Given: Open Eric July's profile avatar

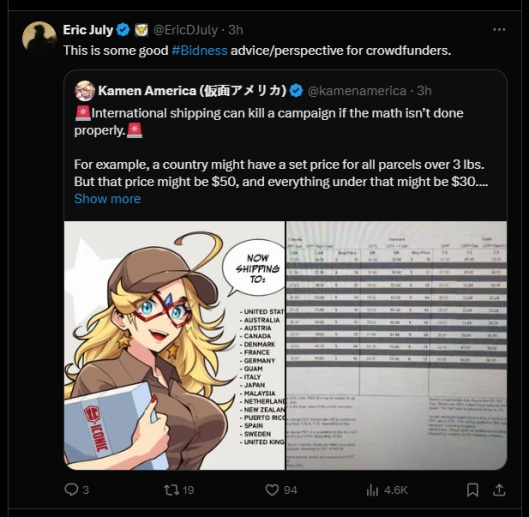Looking at the screenshot, I should 39,38.
